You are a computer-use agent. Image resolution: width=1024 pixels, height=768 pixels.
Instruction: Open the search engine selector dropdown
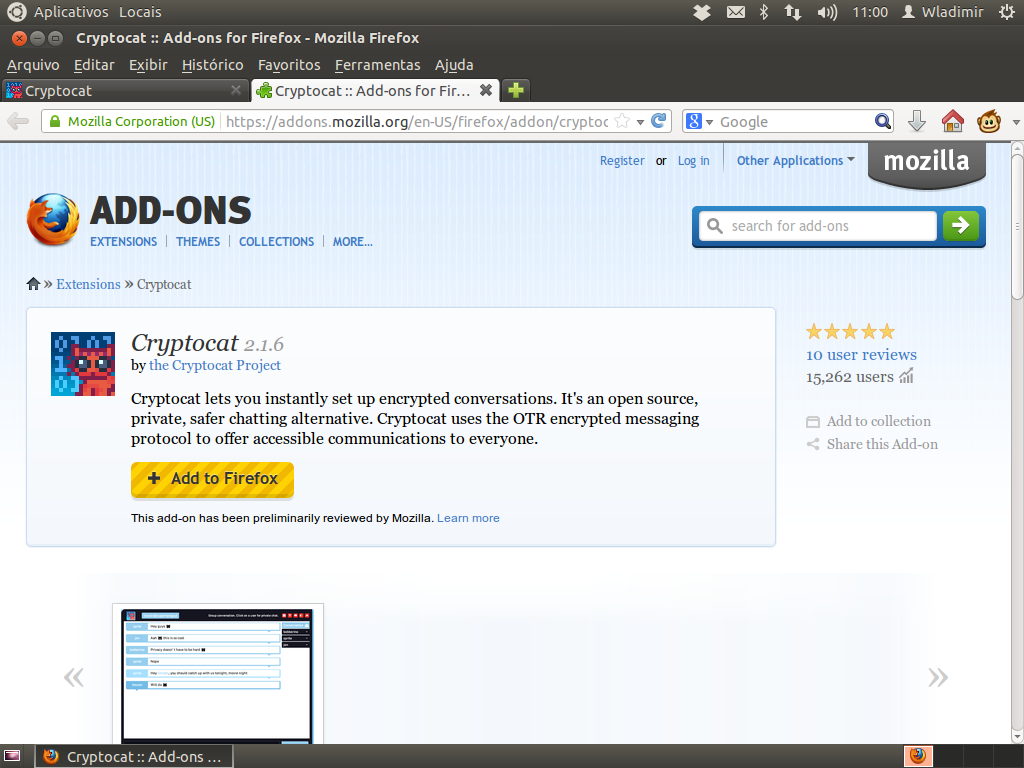[699, 121]
